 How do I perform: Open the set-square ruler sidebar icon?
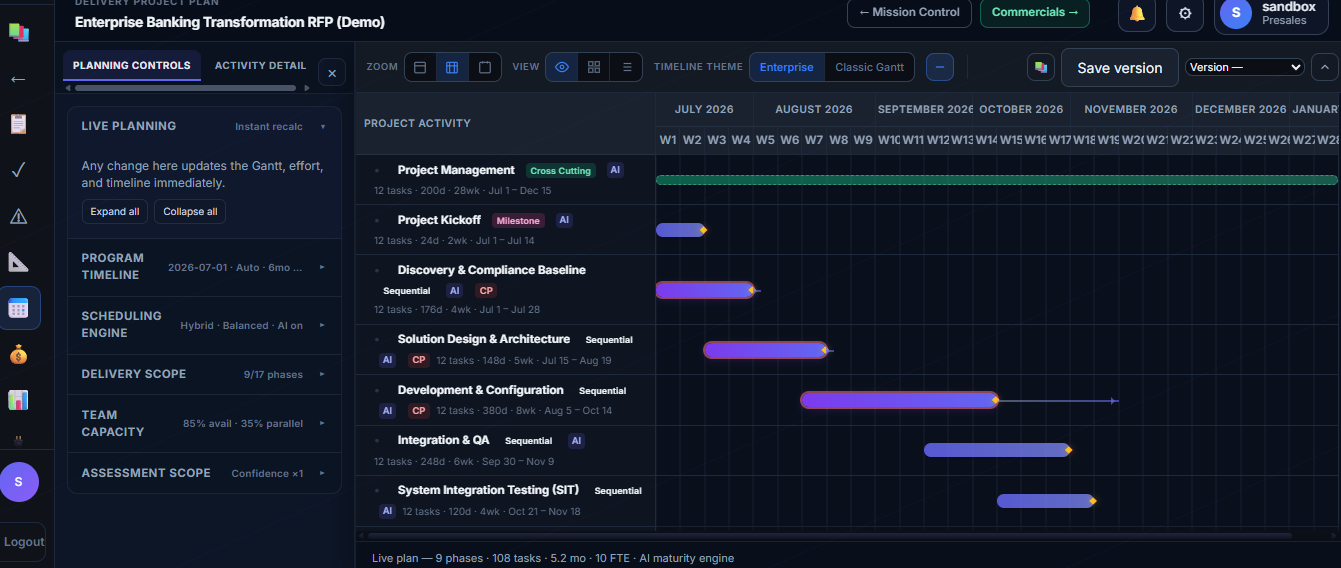pyautogui.click(x=18, y=262)
